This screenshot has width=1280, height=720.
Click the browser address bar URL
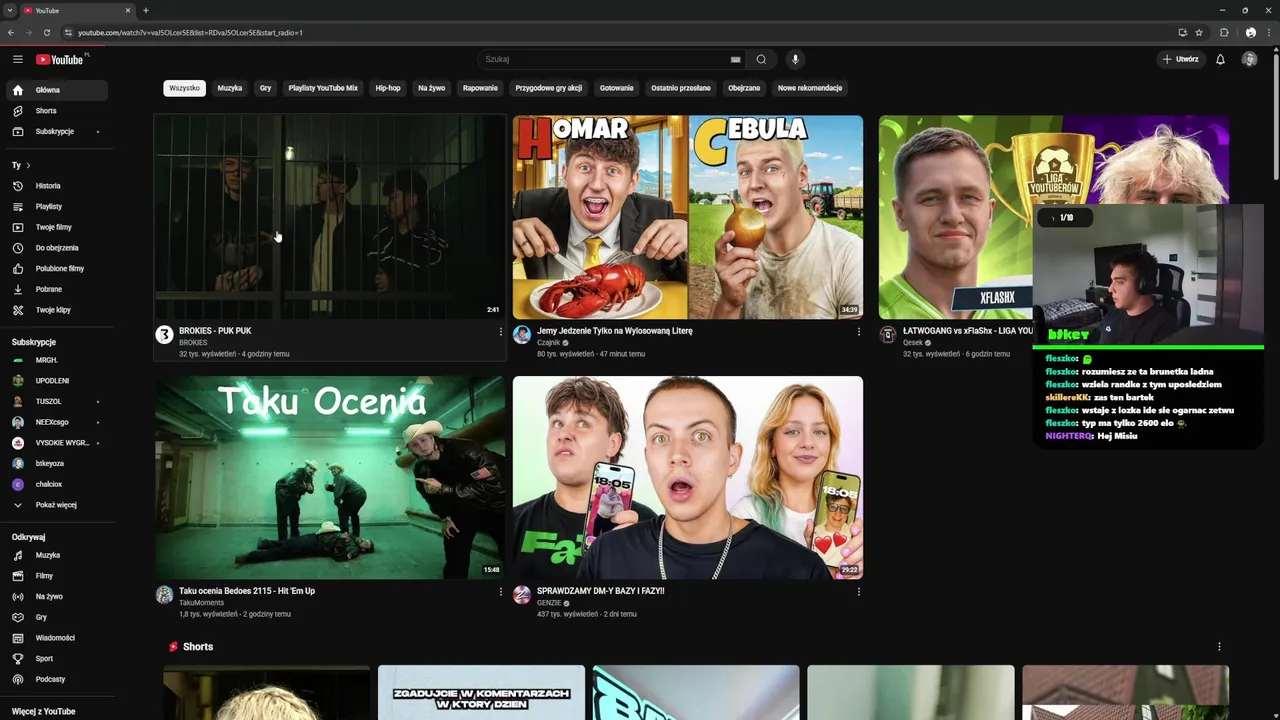(x=190, y=32)
